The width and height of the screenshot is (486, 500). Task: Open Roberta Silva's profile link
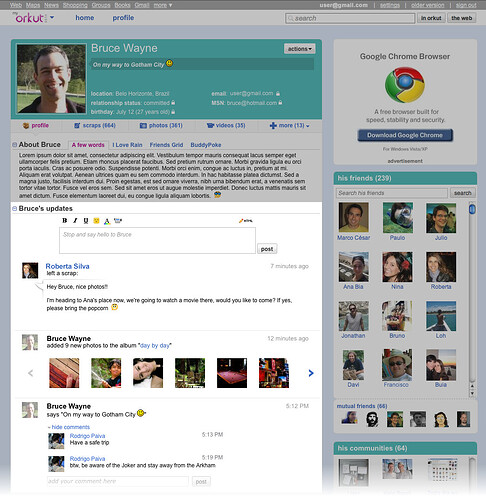pyautogui.click(x=67, y=266)
